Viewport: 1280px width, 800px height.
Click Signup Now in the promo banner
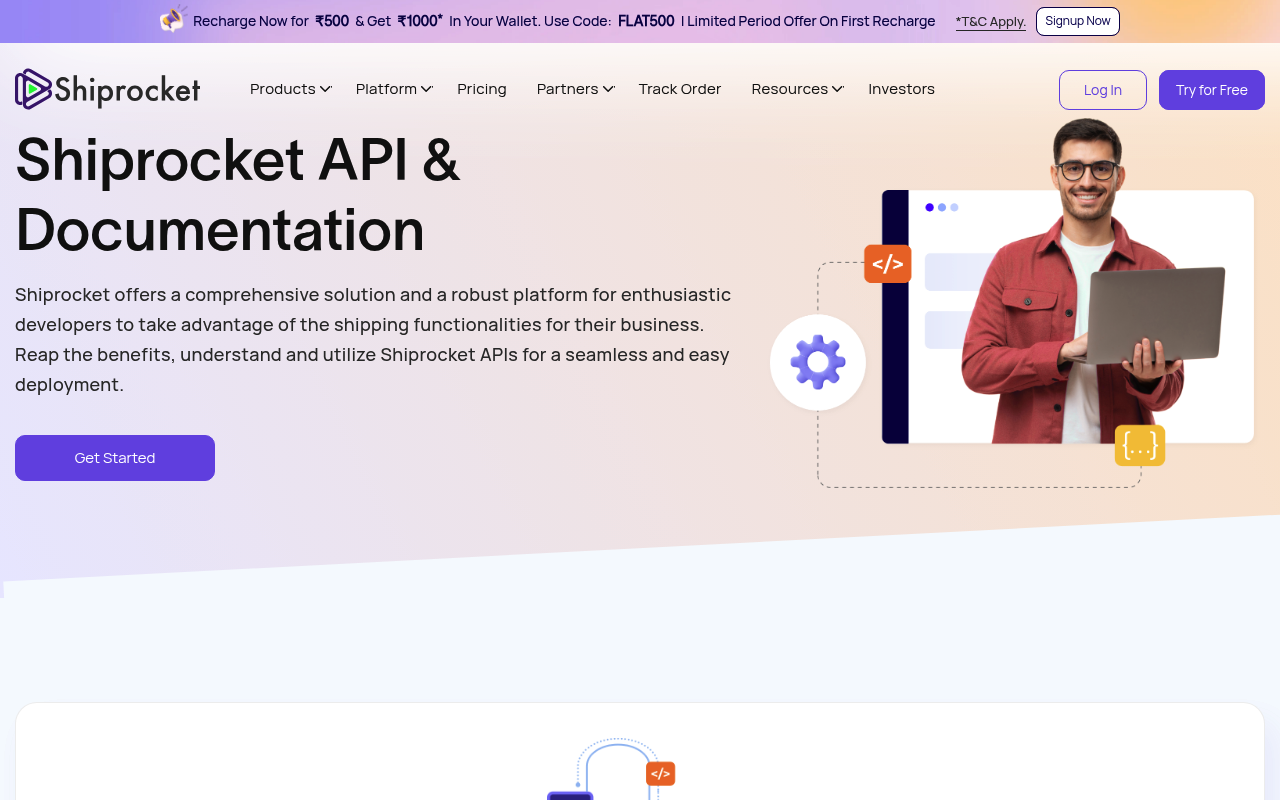coord(1078,21)
